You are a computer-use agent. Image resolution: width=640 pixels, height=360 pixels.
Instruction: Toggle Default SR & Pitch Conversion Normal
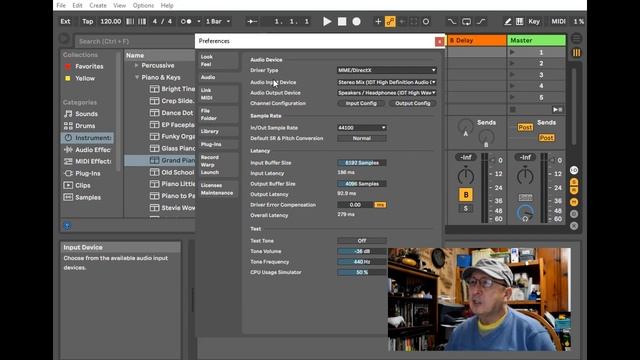click(x=362, y=138)
